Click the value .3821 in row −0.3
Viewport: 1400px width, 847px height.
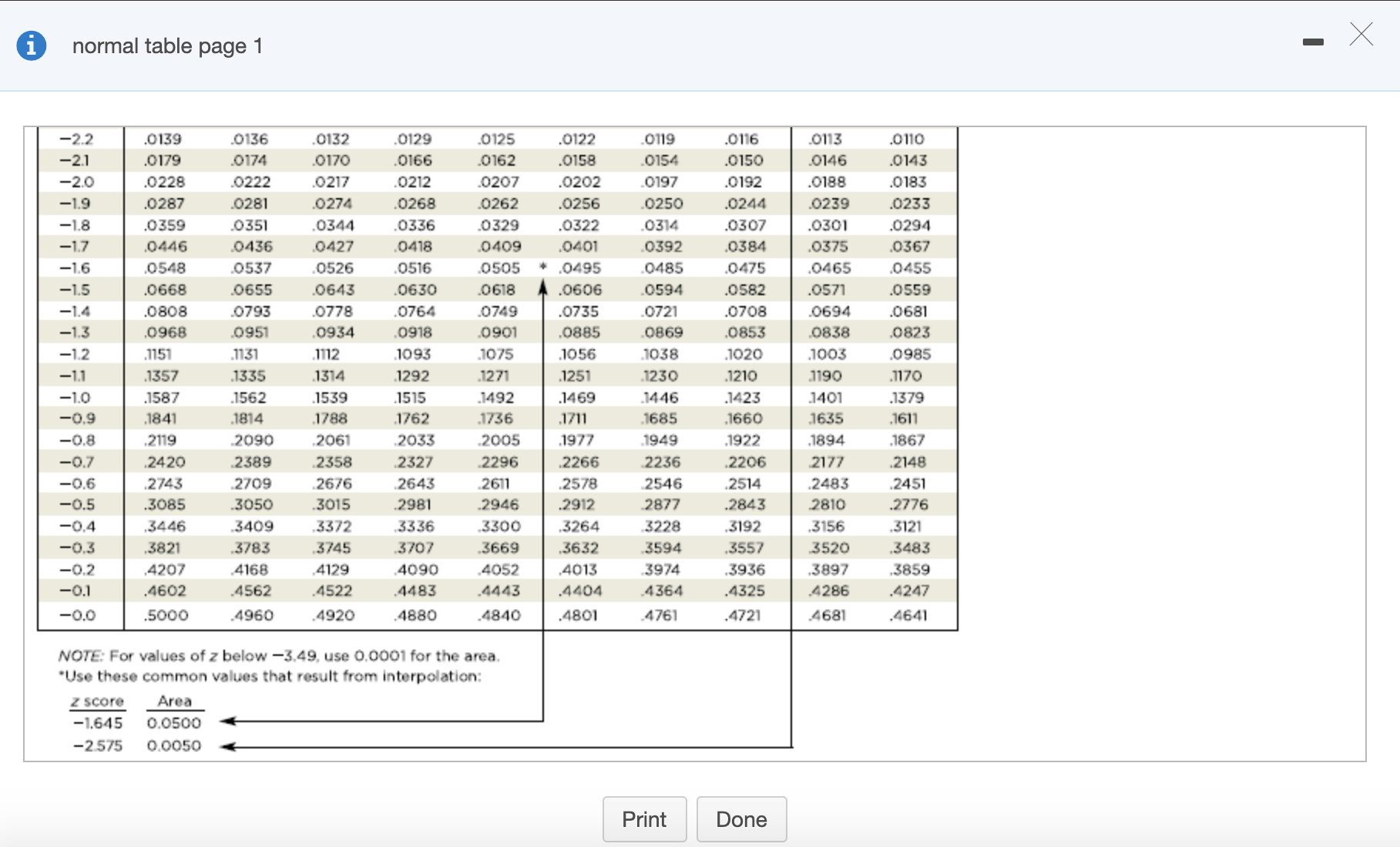[x=163, y=548]
